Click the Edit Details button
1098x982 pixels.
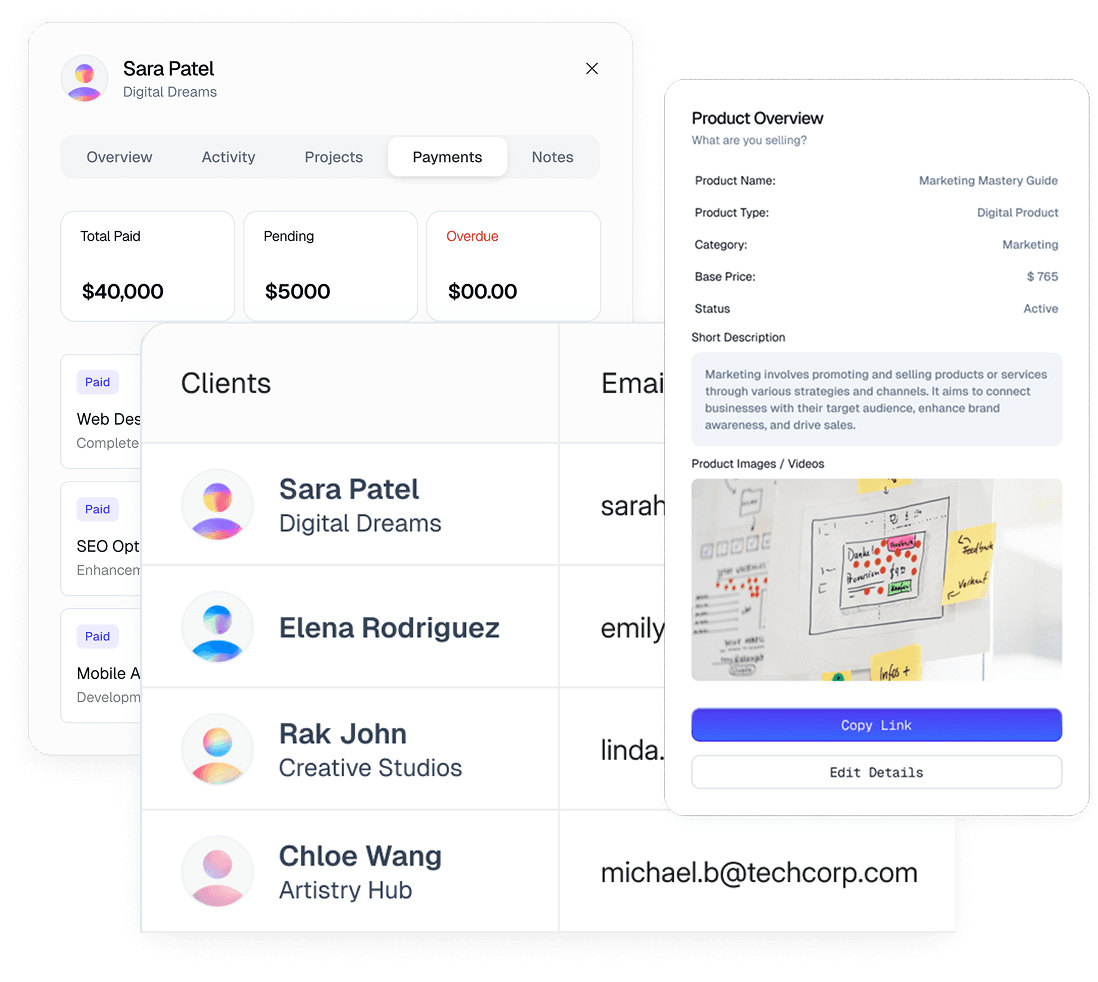[876, 772]
